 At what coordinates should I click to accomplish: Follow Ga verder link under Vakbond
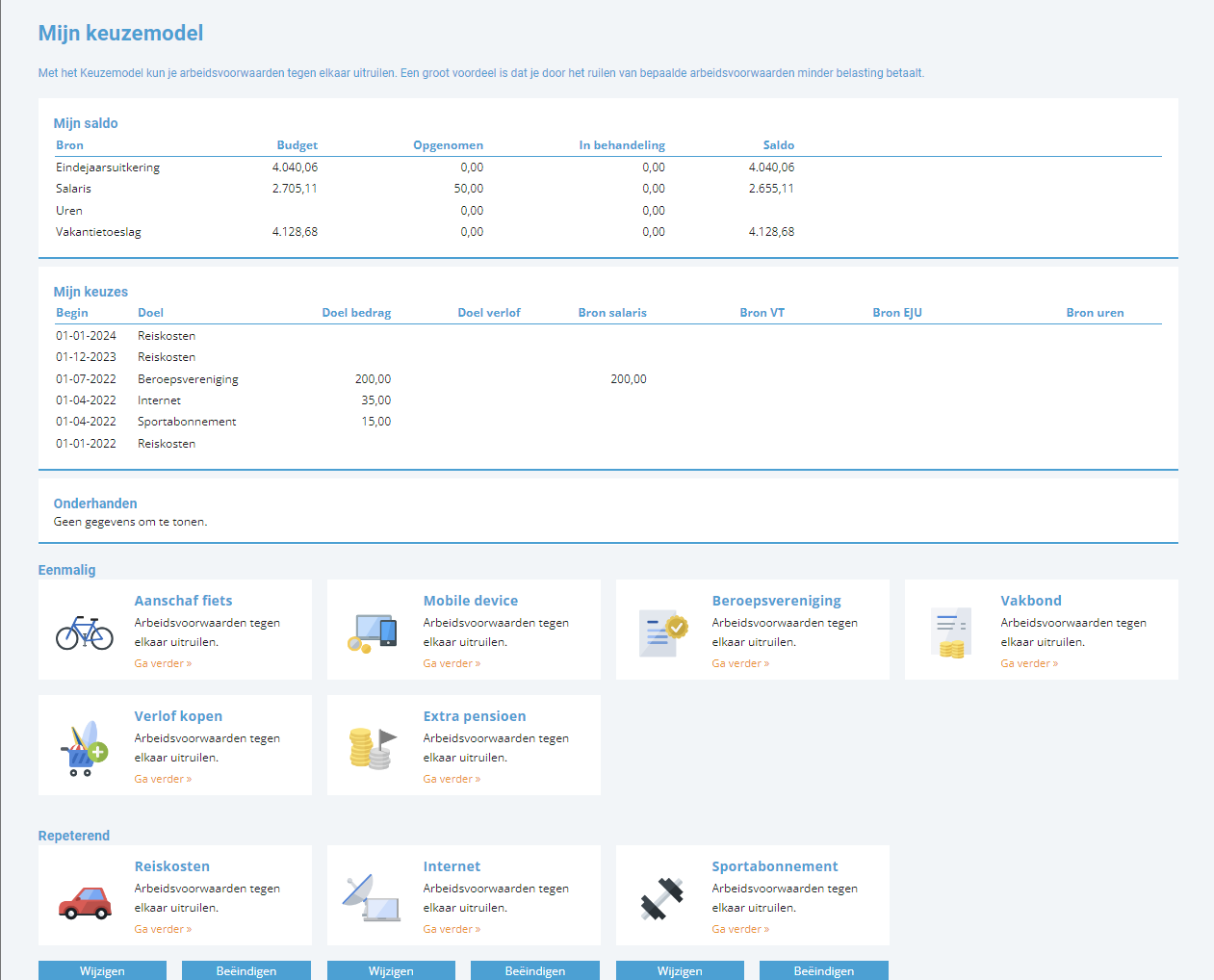1029,663
